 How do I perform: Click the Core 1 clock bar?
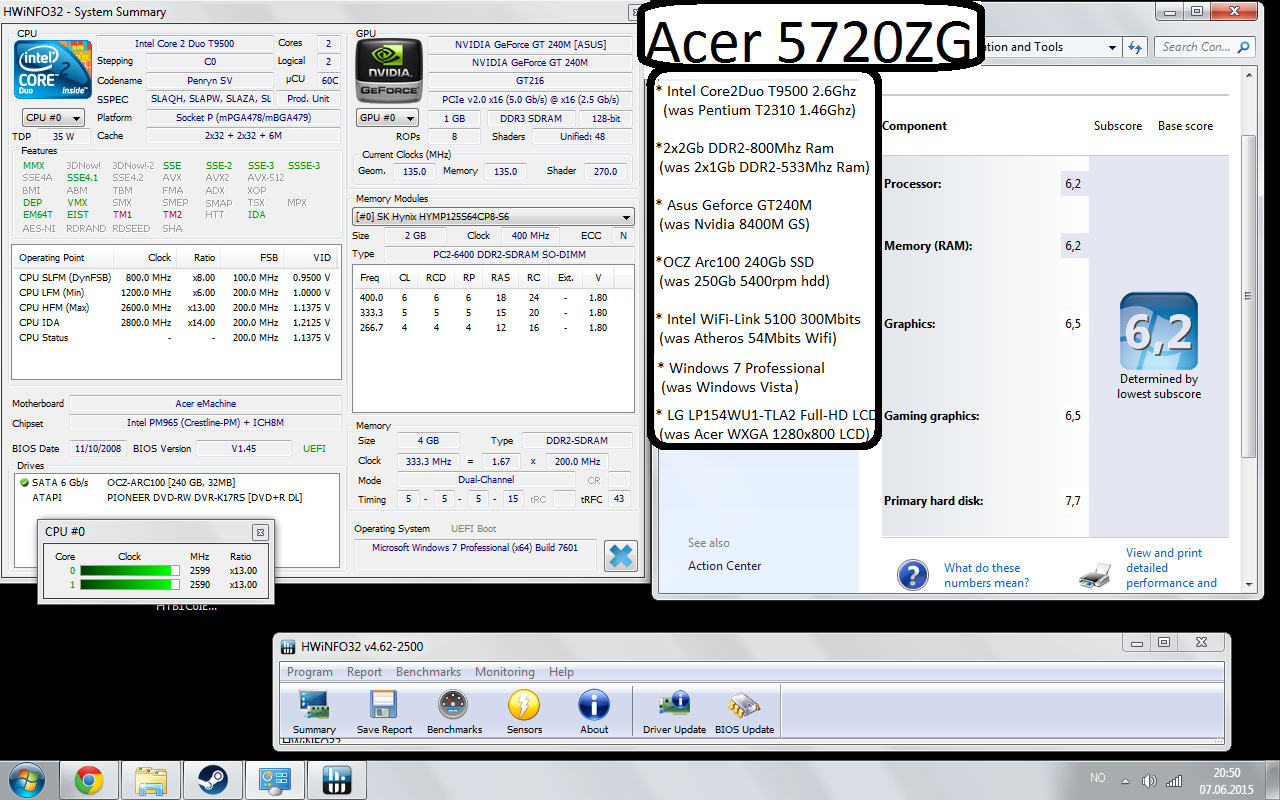[130, 584]
